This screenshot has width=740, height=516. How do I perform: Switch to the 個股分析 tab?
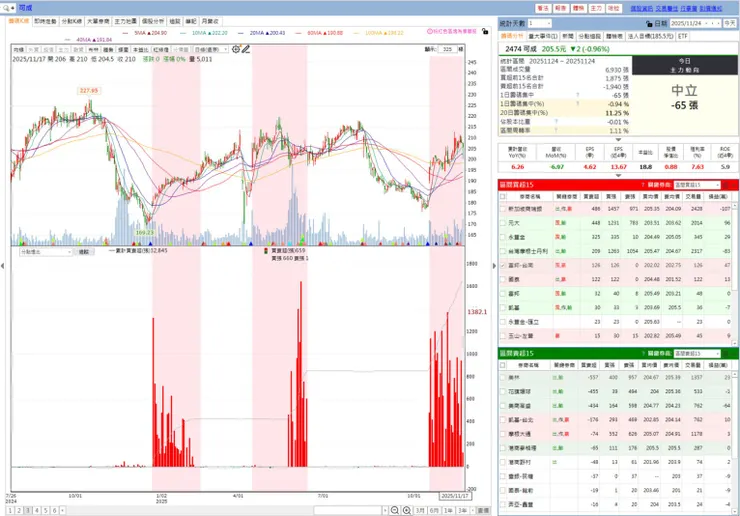(x=153, y=21)
